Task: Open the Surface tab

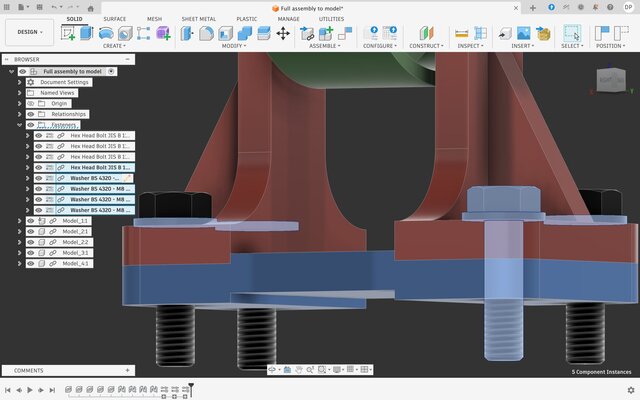Action: point(115,19)
